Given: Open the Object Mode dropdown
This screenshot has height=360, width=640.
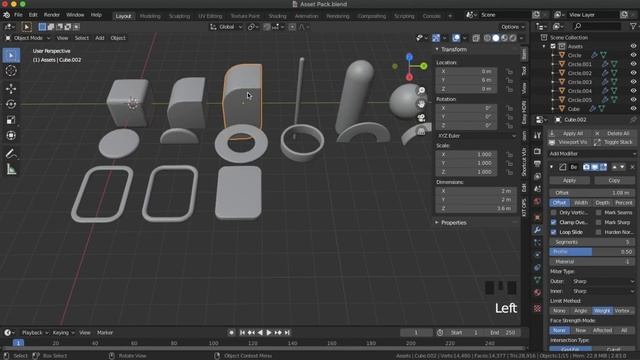Looking at the screenshot, I should [x=28, y=38].
